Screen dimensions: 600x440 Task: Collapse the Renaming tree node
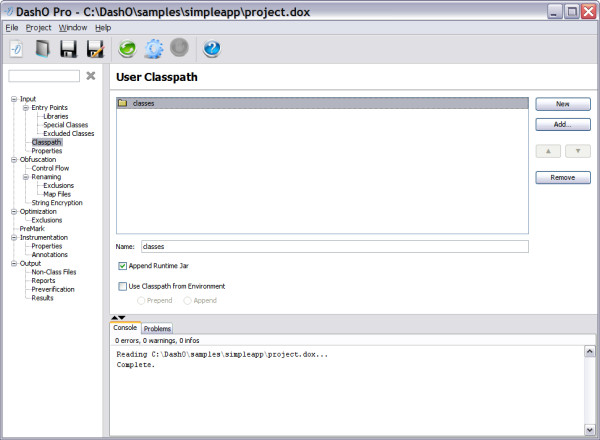point(26,177)
